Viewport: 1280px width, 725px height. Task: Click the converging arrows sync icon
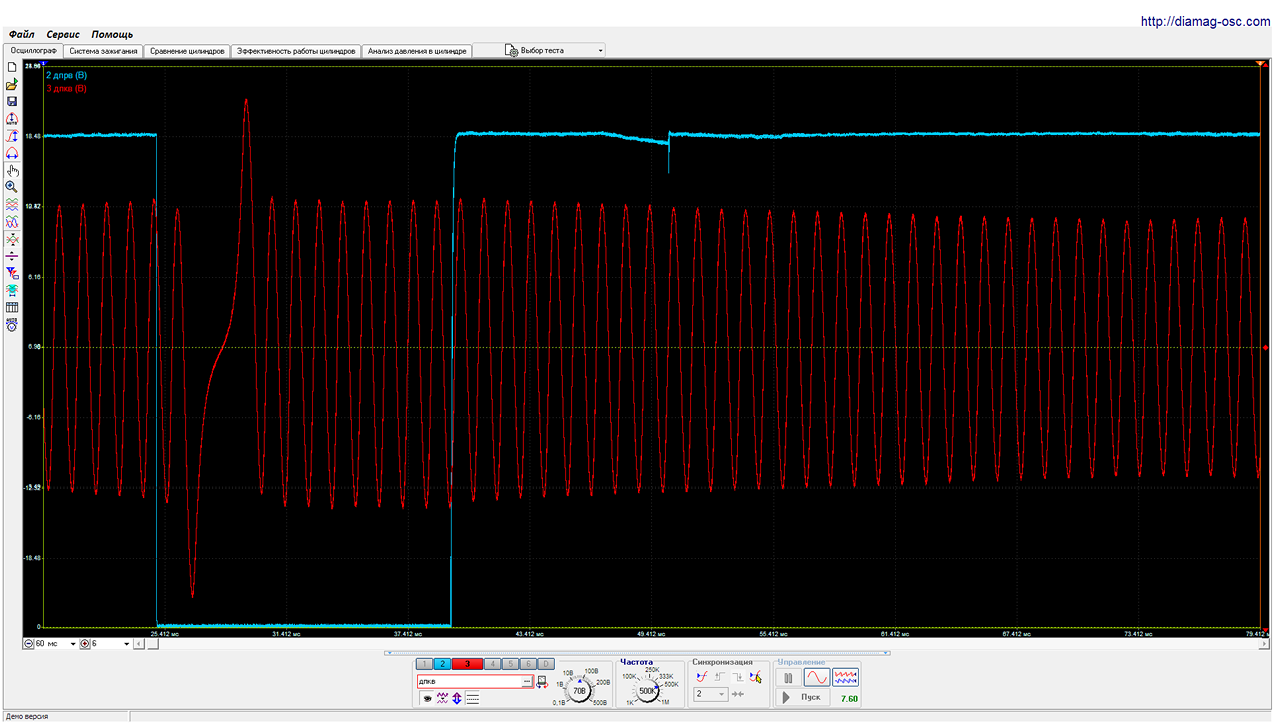click(x=738, y=694)
